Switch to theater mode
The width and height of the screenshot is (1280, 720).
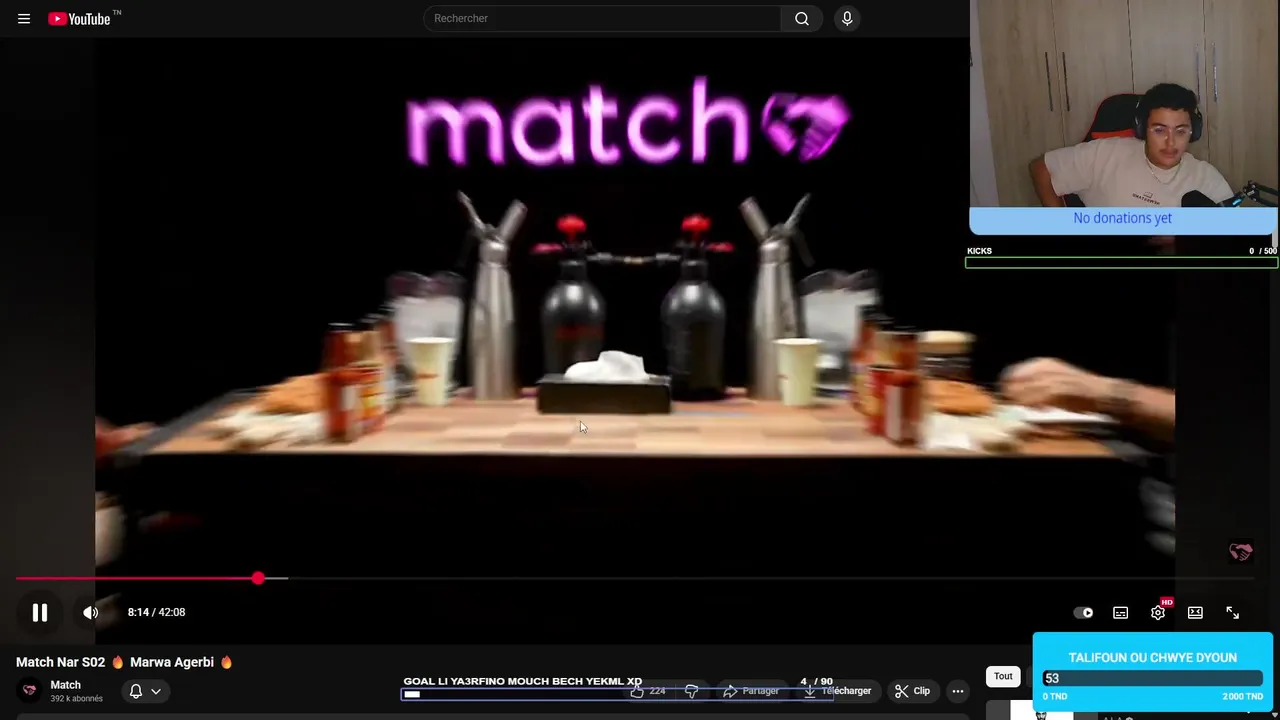[1195, 613]
